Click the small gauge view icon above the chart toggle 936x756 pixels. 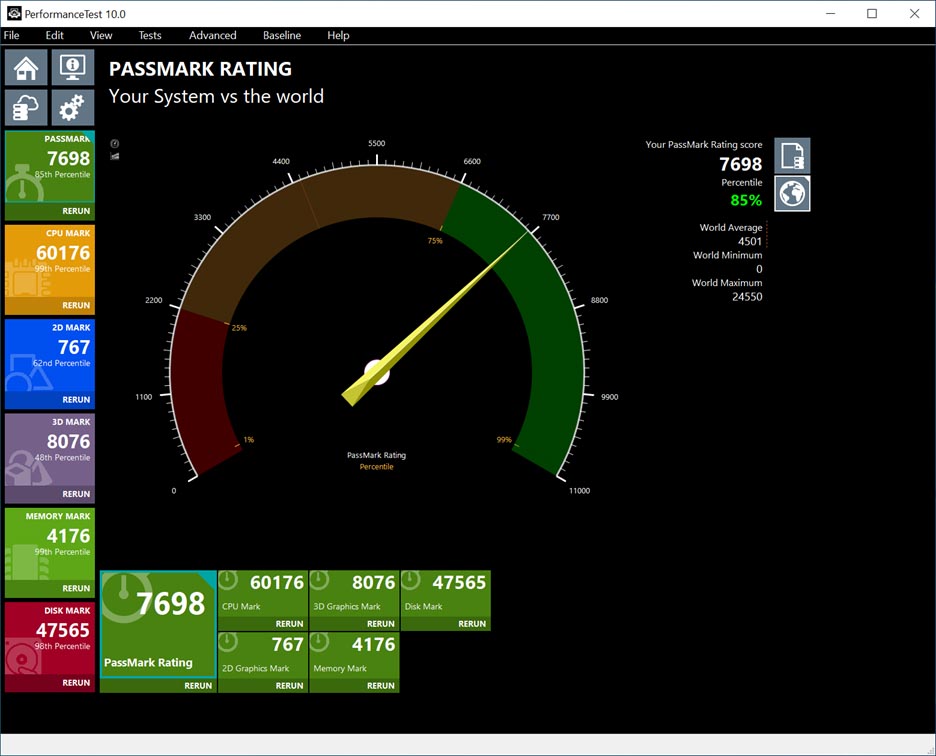(x=115, y=143)
